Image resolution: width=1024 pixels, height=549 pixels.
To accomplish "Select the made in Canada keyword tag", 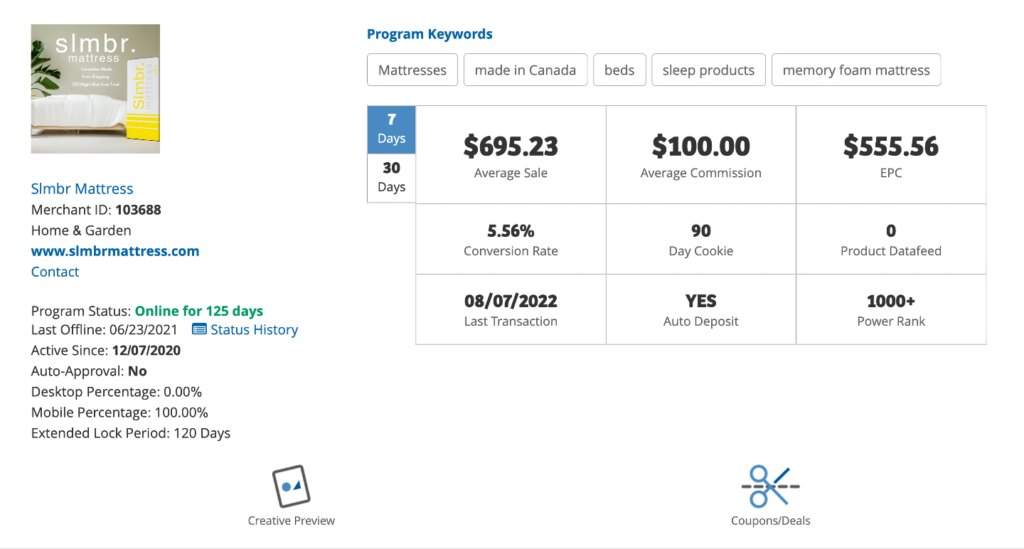I will pyautogui.click(x=525, y=70).
